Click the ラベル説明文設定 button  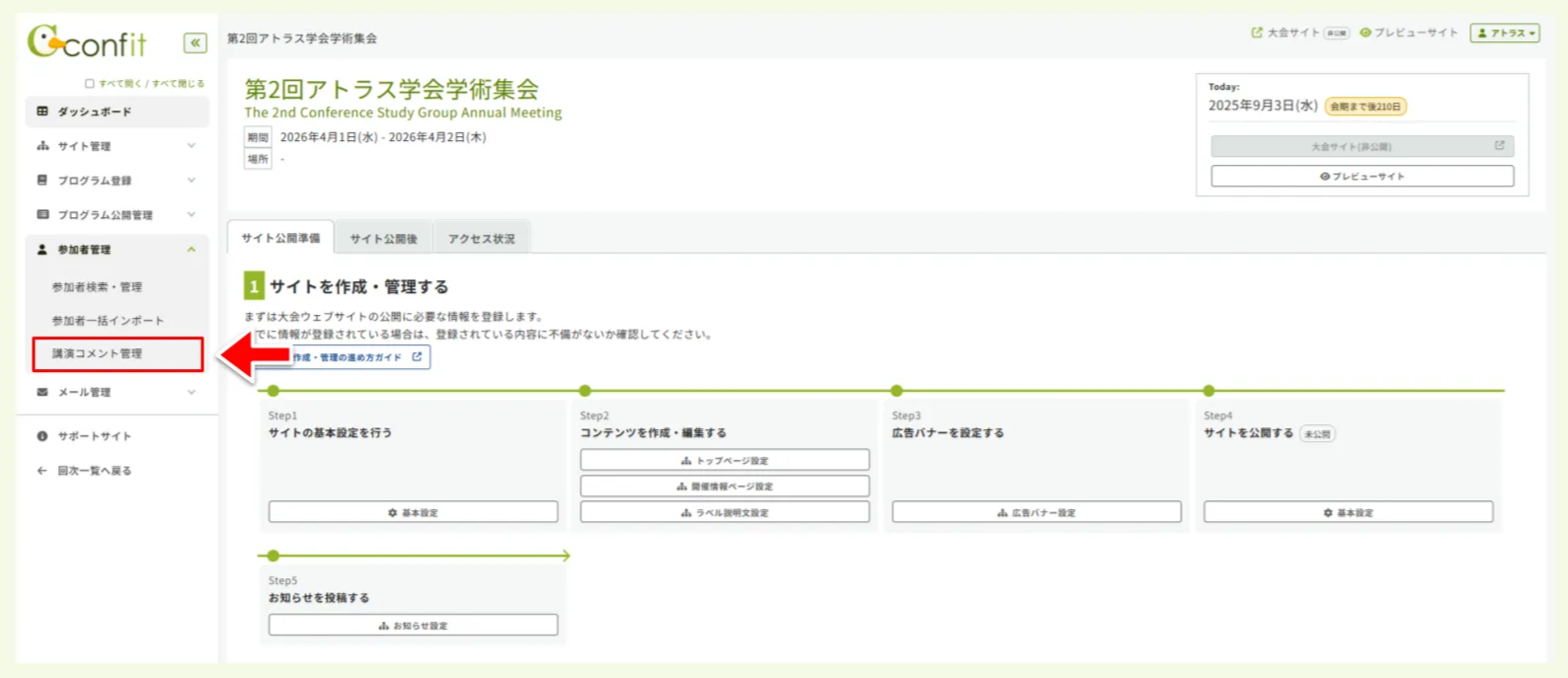725,512
